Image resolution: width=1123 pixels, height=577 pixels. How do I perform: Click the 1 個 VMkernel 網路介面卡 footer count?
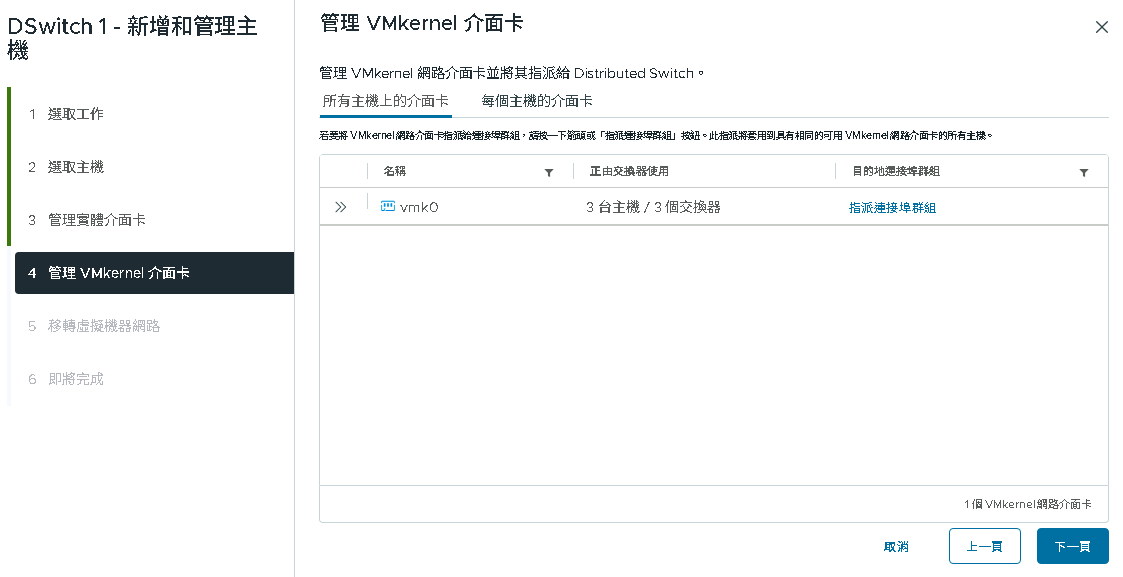click(x=1028, y=504)
